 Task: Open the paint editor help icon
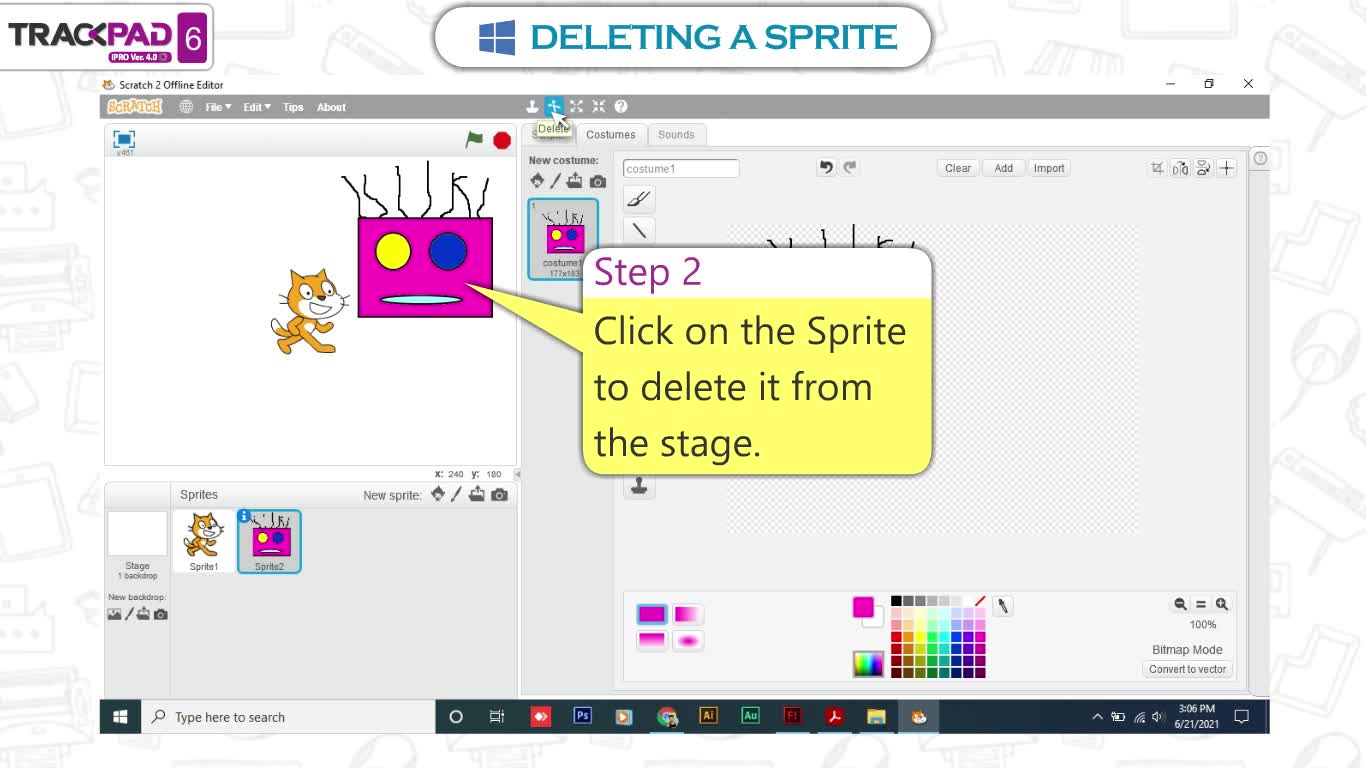tap(1260, 159)
